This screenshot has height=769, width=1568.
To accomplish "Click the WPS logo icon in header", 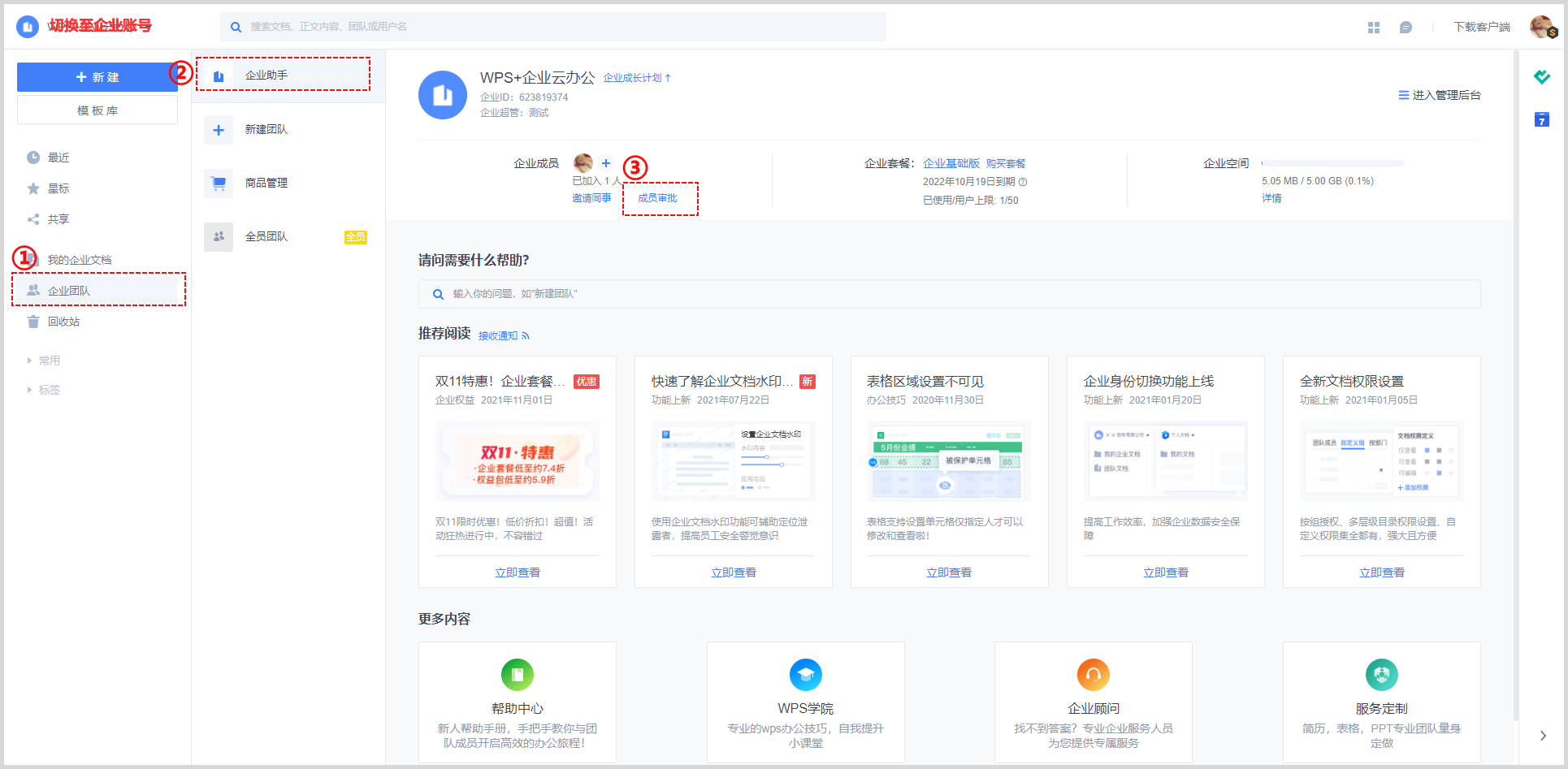I will pos(28,27).
